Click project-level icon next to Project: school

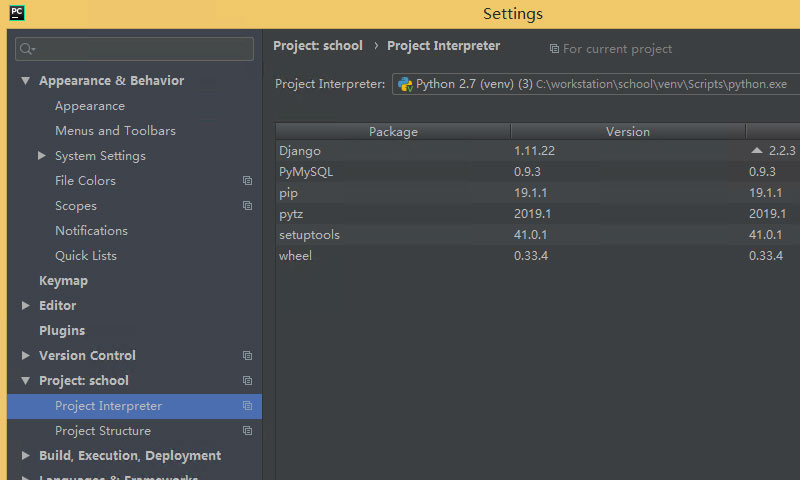247,381
